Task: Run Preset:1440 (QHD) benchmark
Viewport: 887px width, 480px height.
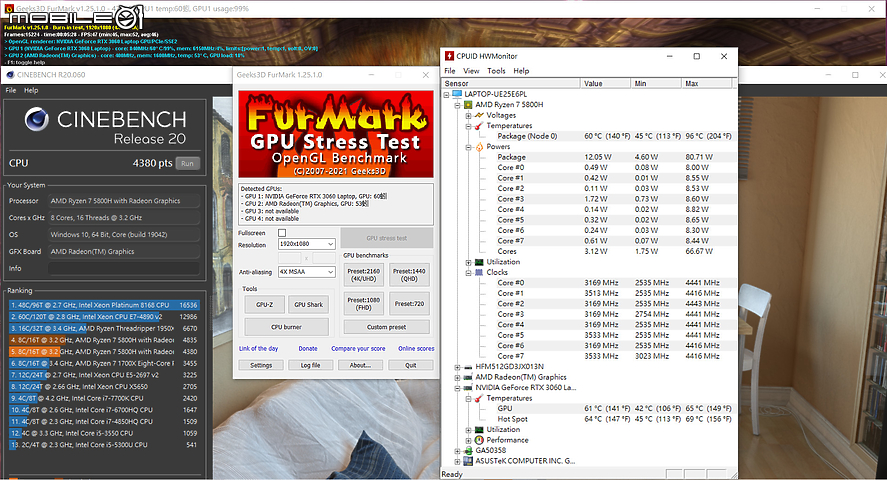Action: click(409, 275)
